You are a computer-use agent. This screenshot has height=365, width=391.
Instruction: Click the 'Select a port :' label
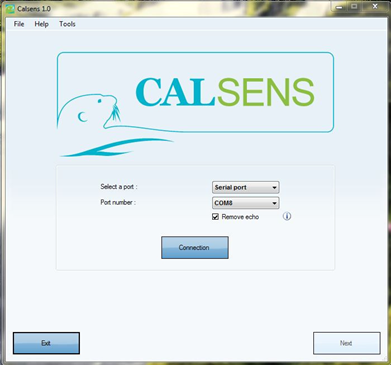pyautogui.click(x=119, y=187)
